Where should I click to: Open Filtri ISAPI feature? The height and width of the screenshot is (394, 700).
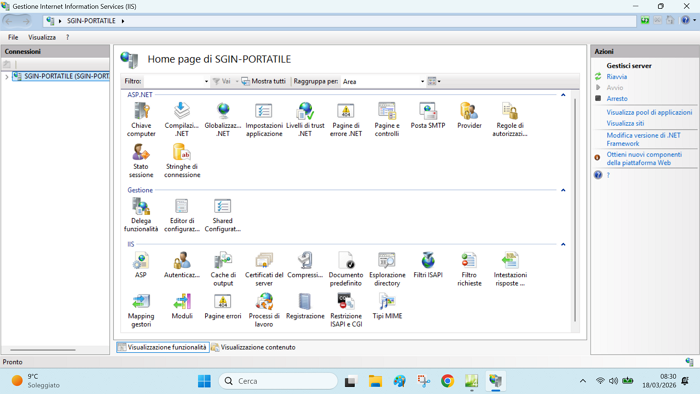[428, 265]
